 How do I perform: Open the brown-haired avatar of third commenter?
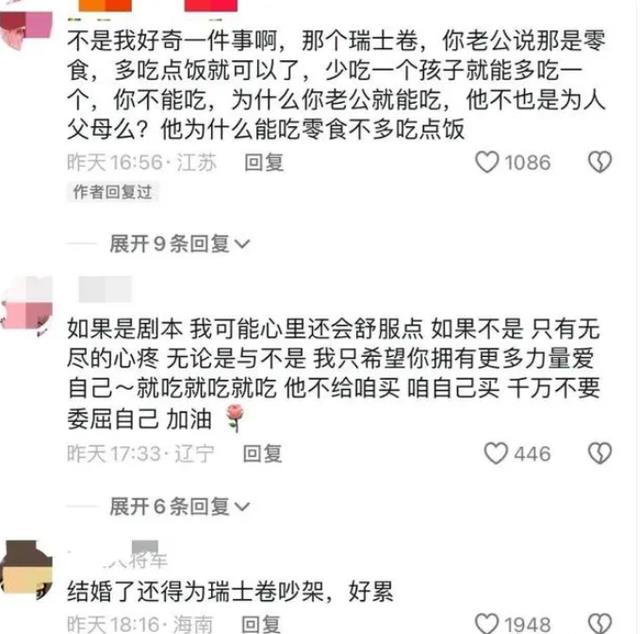click(27, 568)
